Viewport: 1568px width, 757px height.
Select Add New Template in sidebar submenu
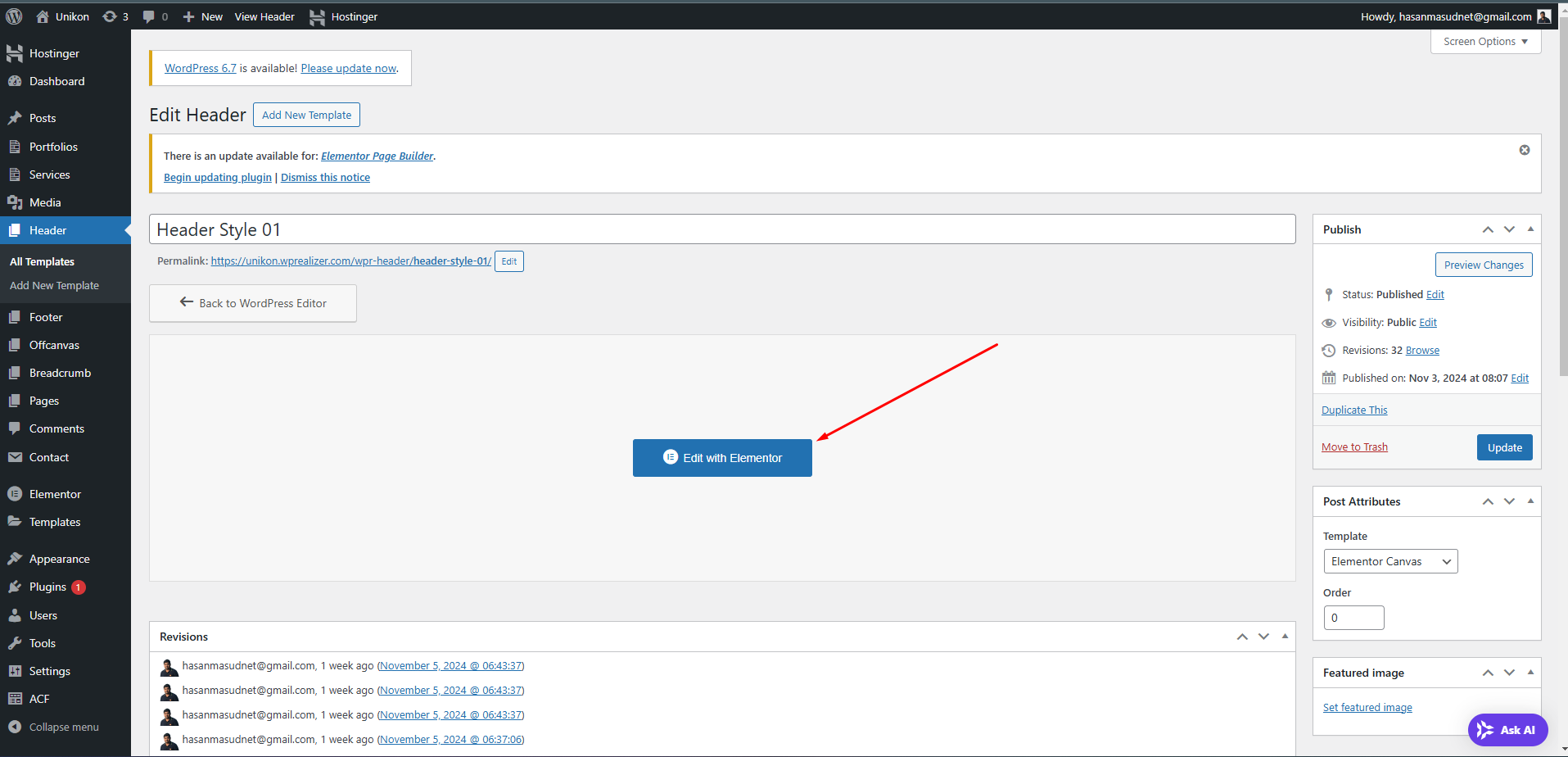(x=54, y=286)
